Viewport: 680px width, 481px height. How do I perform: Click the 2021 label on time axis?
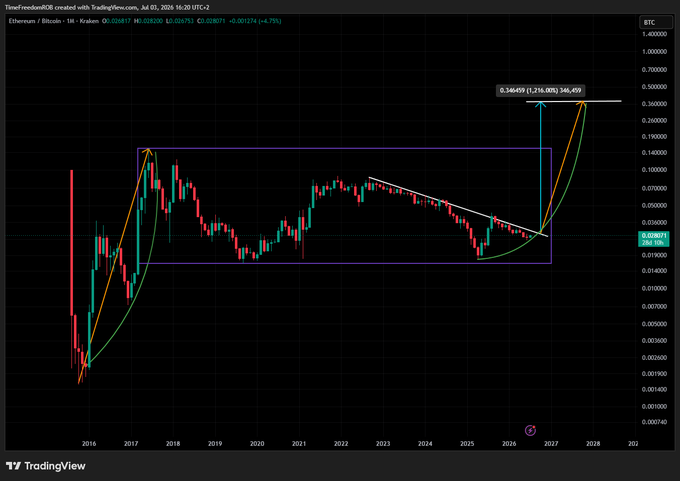pos(299,444)
